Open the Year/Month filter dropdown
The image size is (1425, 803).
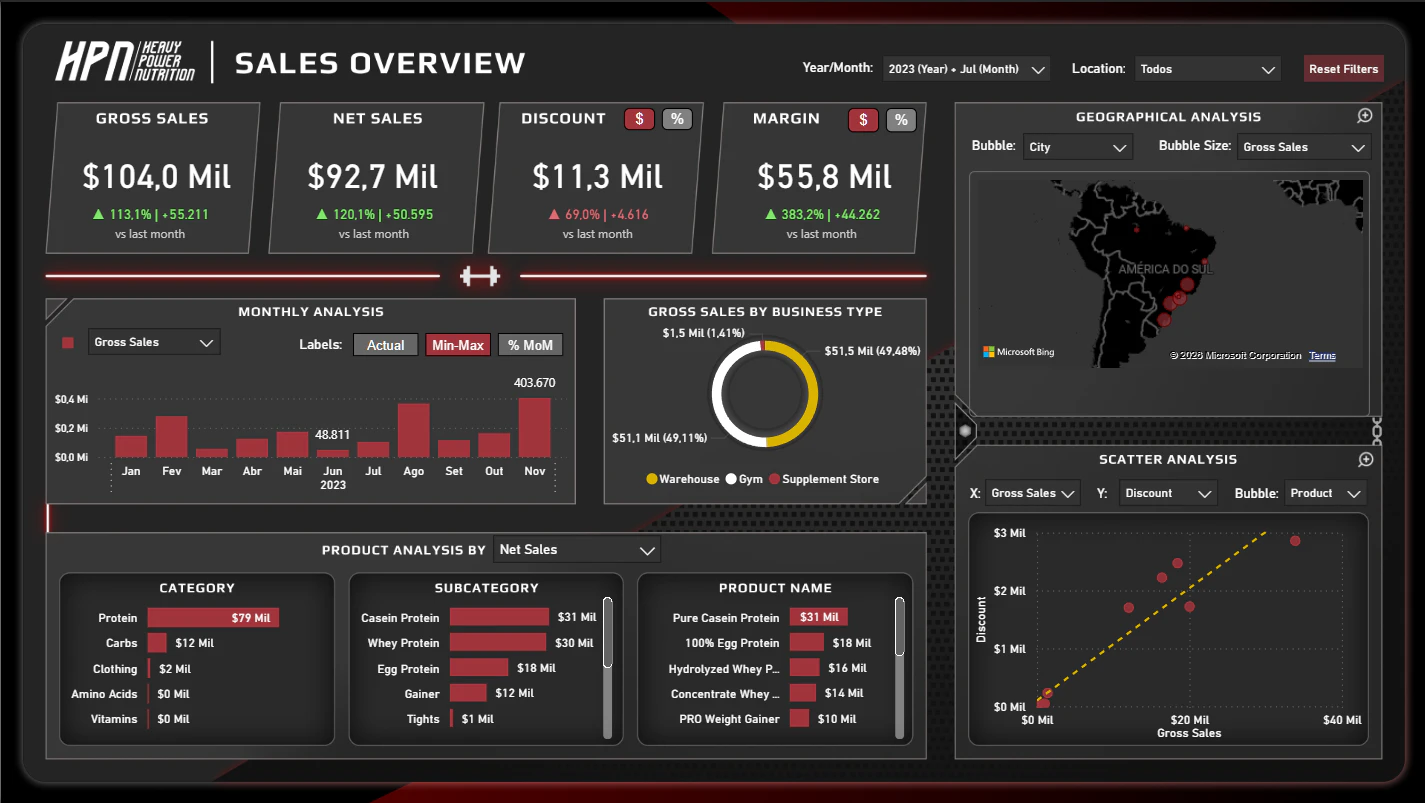(966, 69)
